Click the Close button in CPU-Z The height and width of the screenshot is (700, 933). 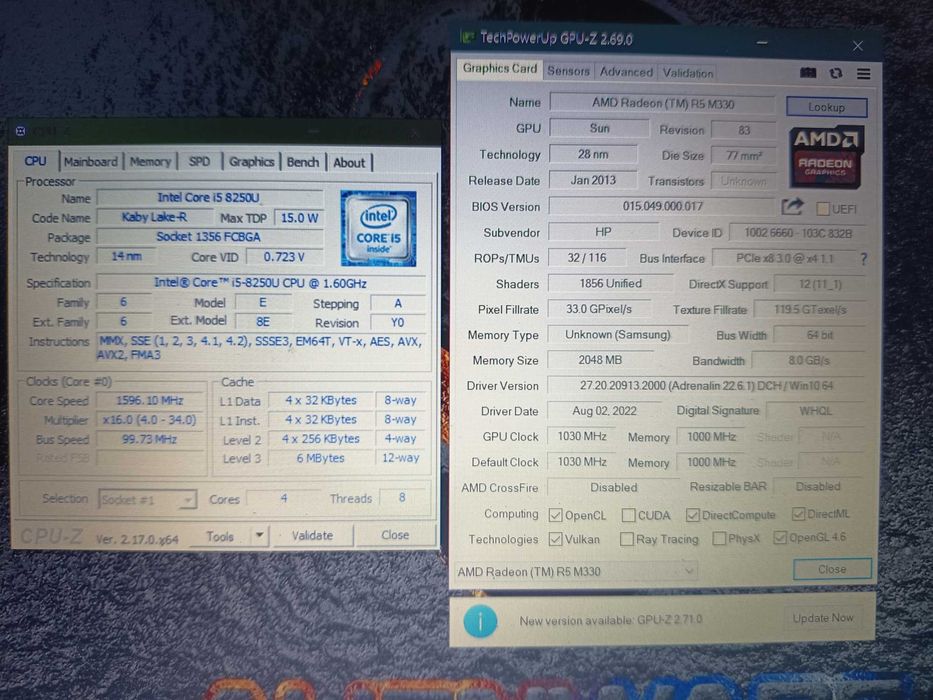(395, 535)
